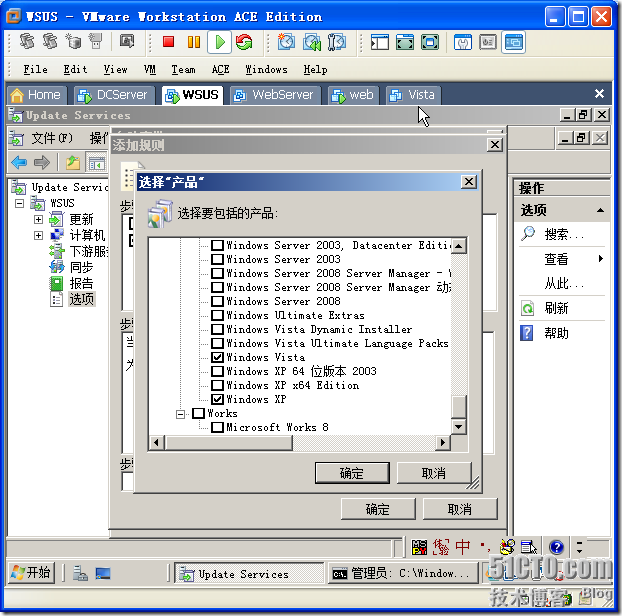The width and height of the screenshot is (622, 616).
Task: Click the orange Suspend VM icon
Action: click(x=194, y=42)
